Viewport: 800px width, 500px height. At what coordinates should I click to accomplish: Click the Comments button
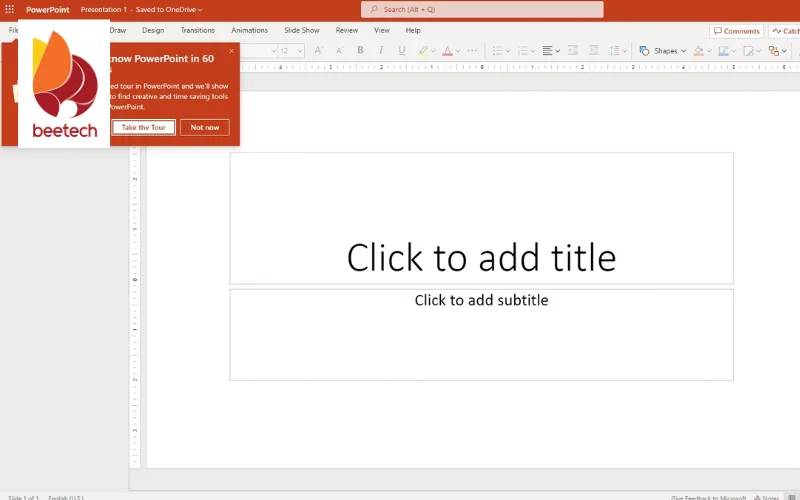pos(736,31)
